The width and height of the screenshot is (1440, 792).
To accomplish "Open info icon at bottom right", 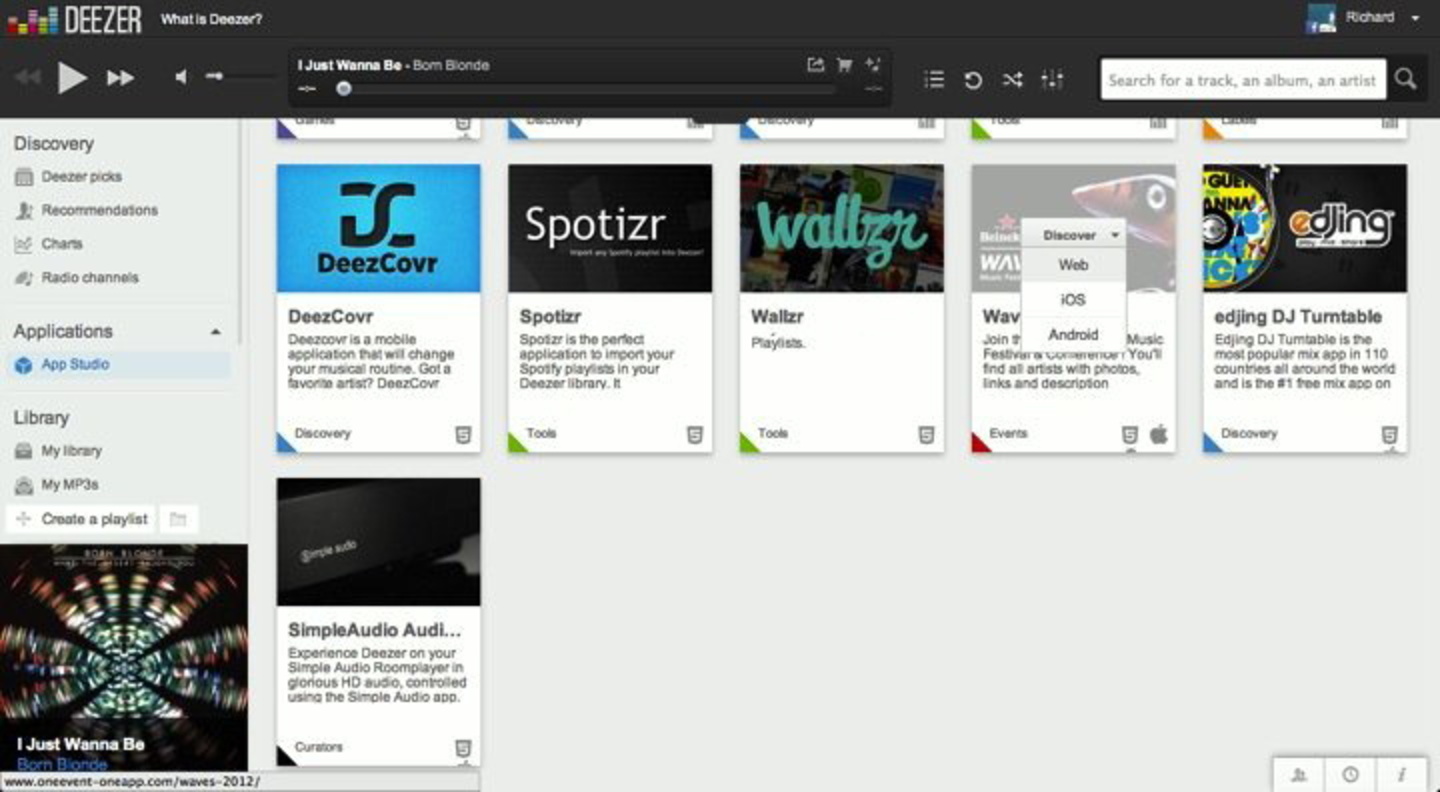I will 1402,775.
